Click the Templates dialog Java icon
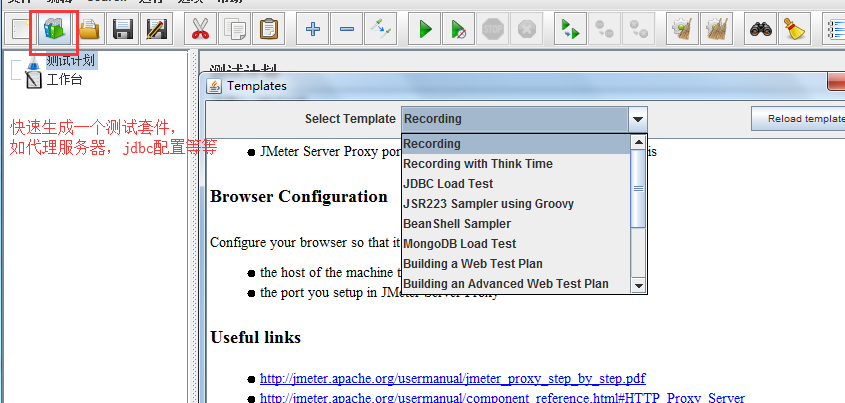The image size is (845, 403). pos(214,86)
